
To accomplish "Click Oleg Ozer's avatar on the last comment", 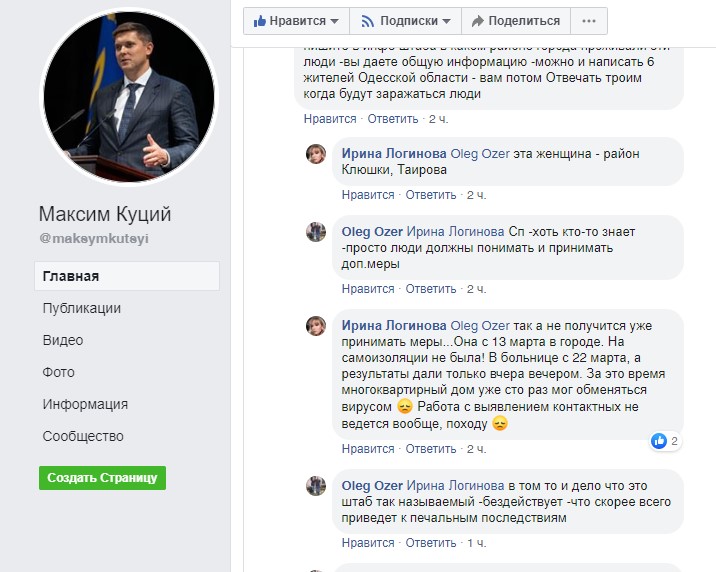I will 316,485.
